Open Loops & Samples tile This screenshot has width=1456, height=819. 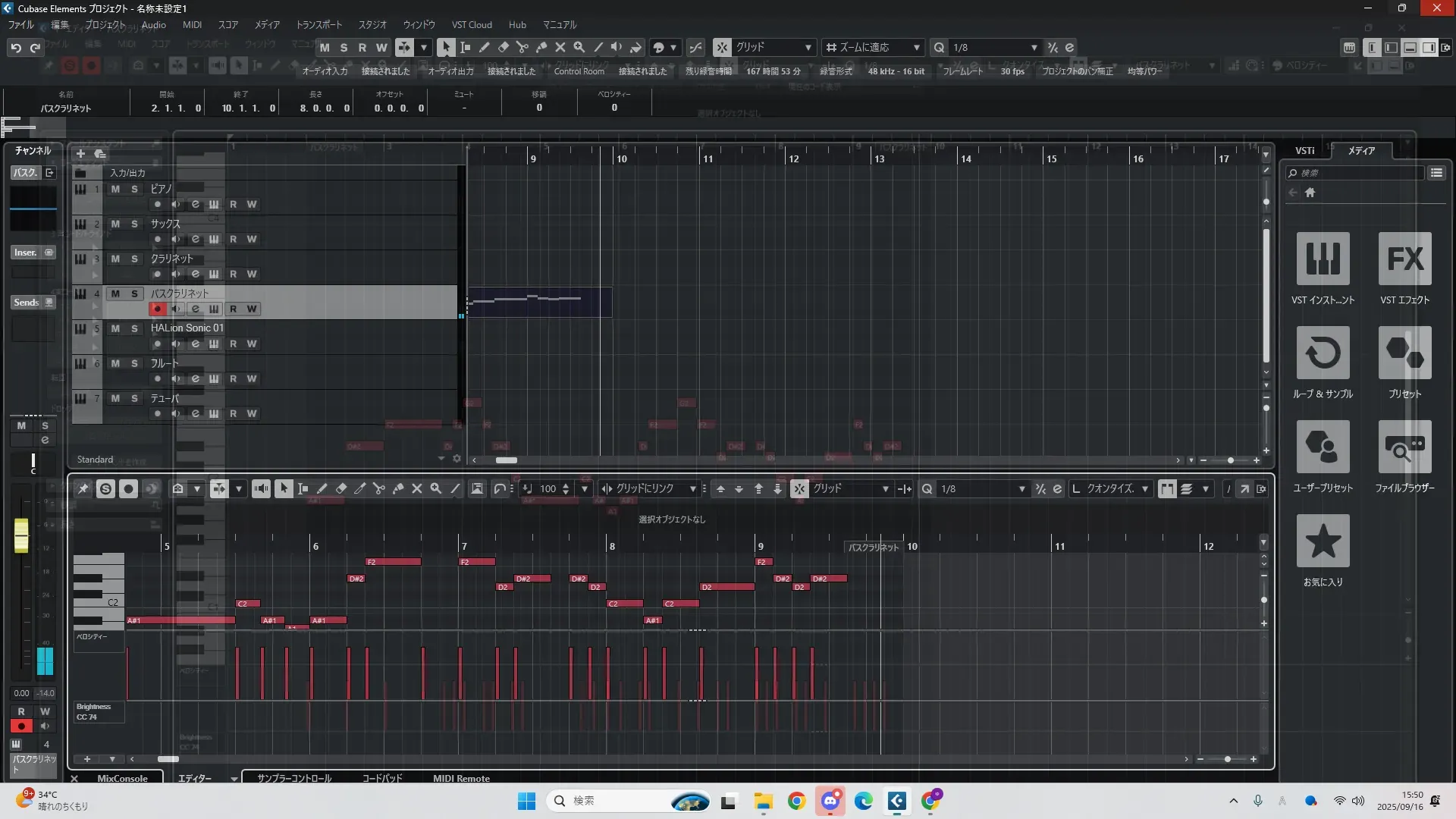coord(1323,353)
